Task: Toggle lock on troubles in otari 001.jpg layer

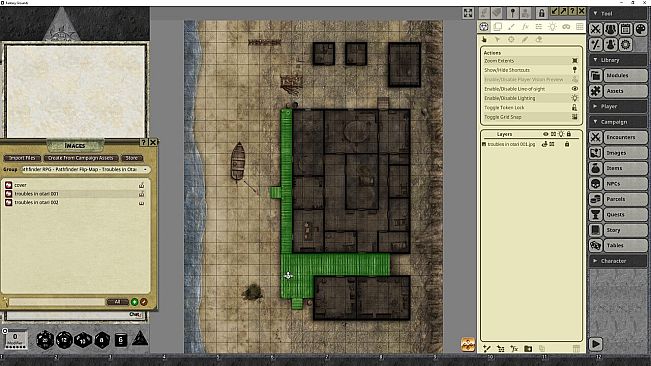Action: 567,144
